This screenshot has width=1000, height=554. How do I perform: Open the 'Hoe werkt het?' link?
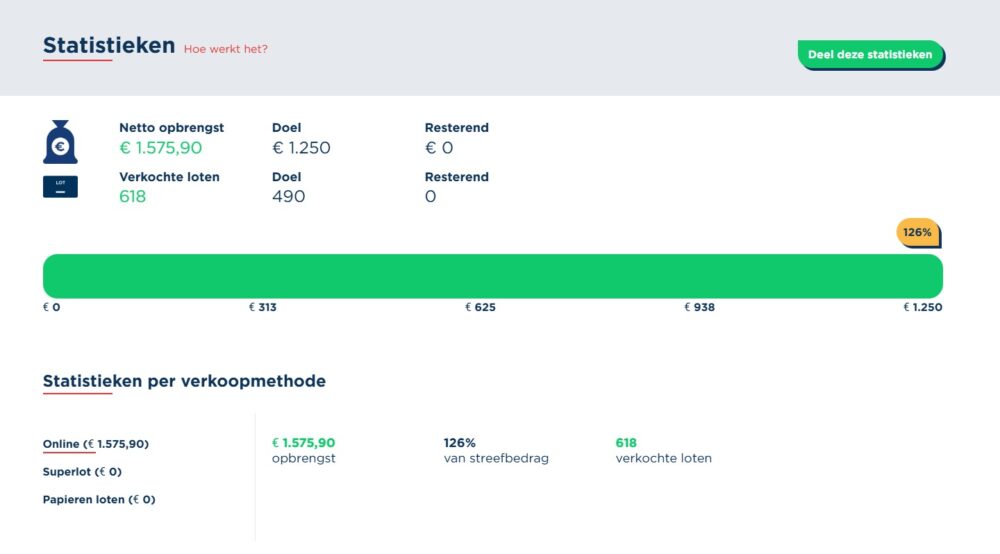[226, 49]
